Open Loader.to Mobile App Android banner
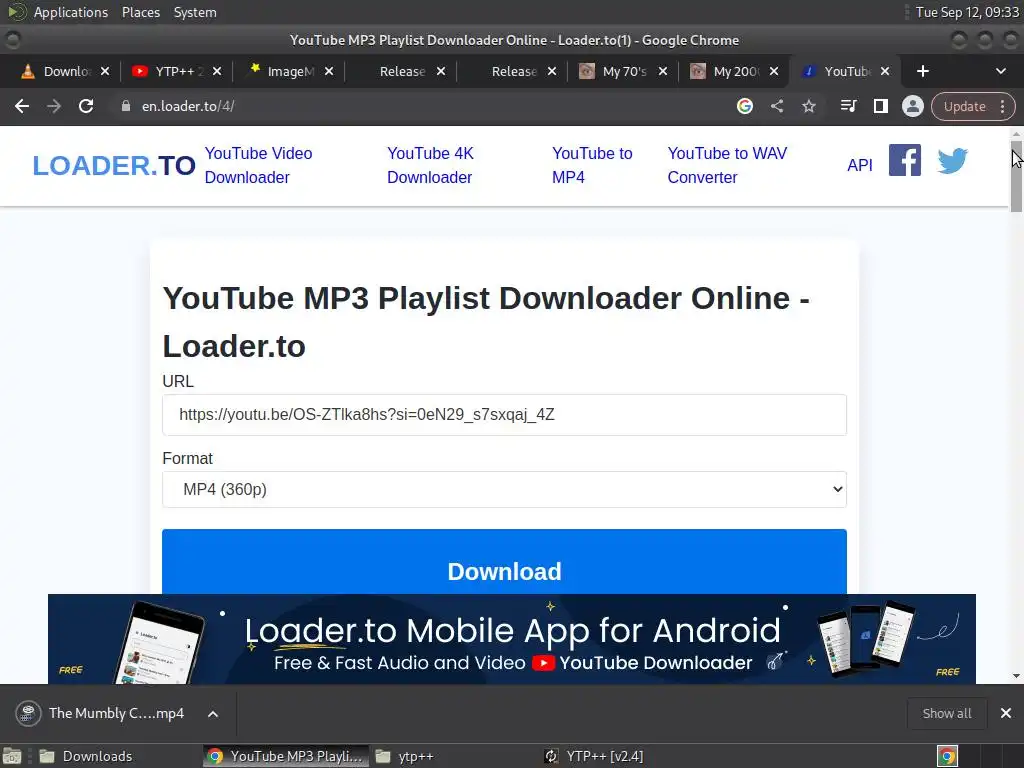This screenshot has width=1024, height=768. [x=511, y=639]
